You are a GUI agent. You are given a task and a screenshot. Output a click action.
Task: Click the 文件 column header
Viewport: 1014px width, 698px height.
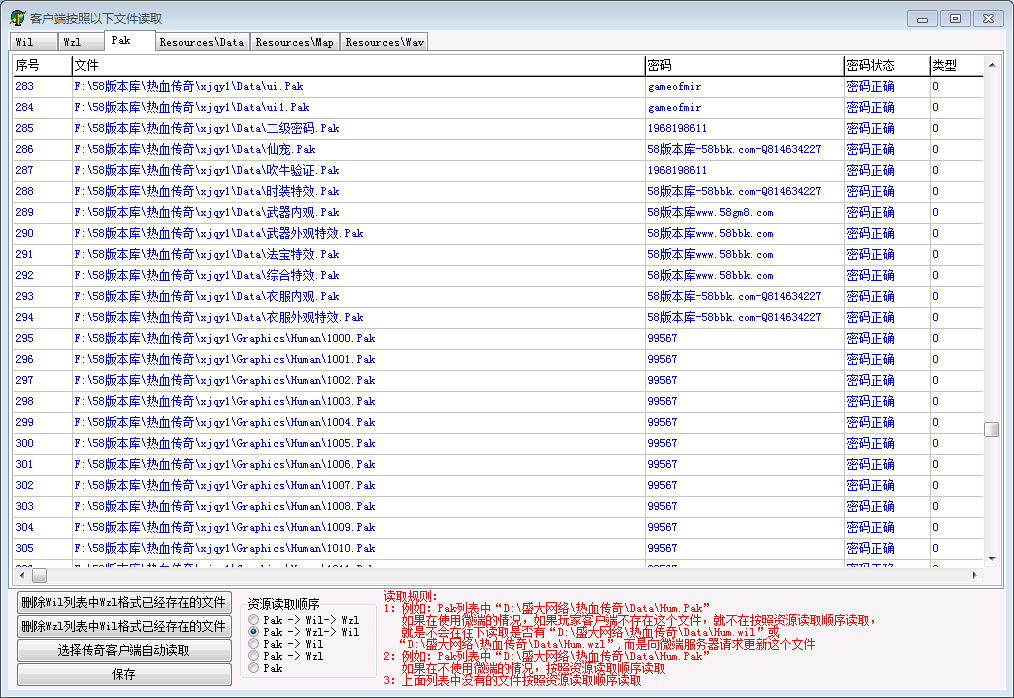[358, 65]
